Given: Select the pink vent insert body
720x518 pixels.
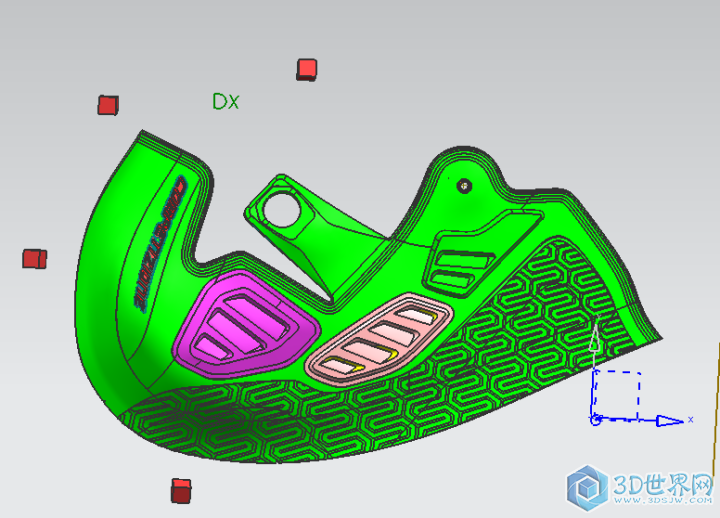Looking at the screenshot, I should pyautogui.click(x=379, y=338).
